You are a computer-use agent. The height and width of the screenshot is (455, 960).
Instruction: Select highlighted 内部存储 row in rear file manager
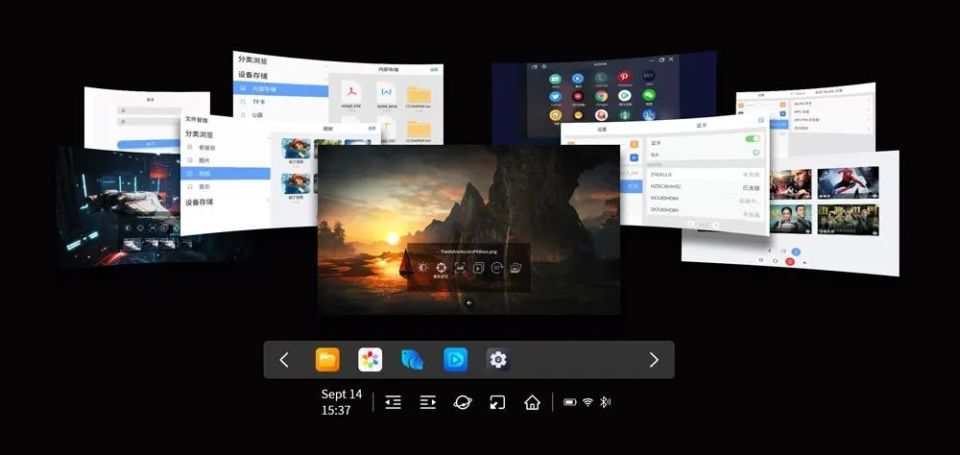(x=281, y=89)
